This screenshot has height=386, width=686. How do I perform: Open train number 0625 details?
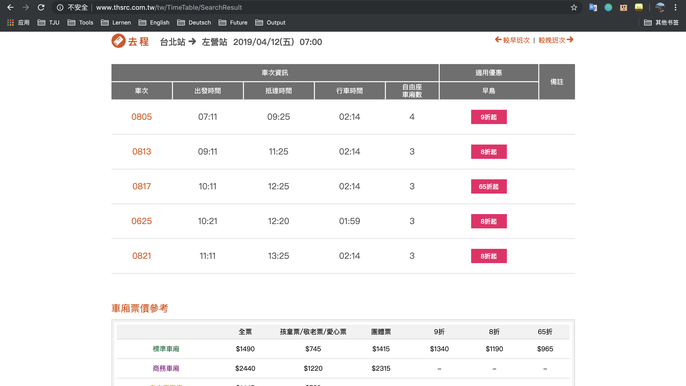(141, 221)
